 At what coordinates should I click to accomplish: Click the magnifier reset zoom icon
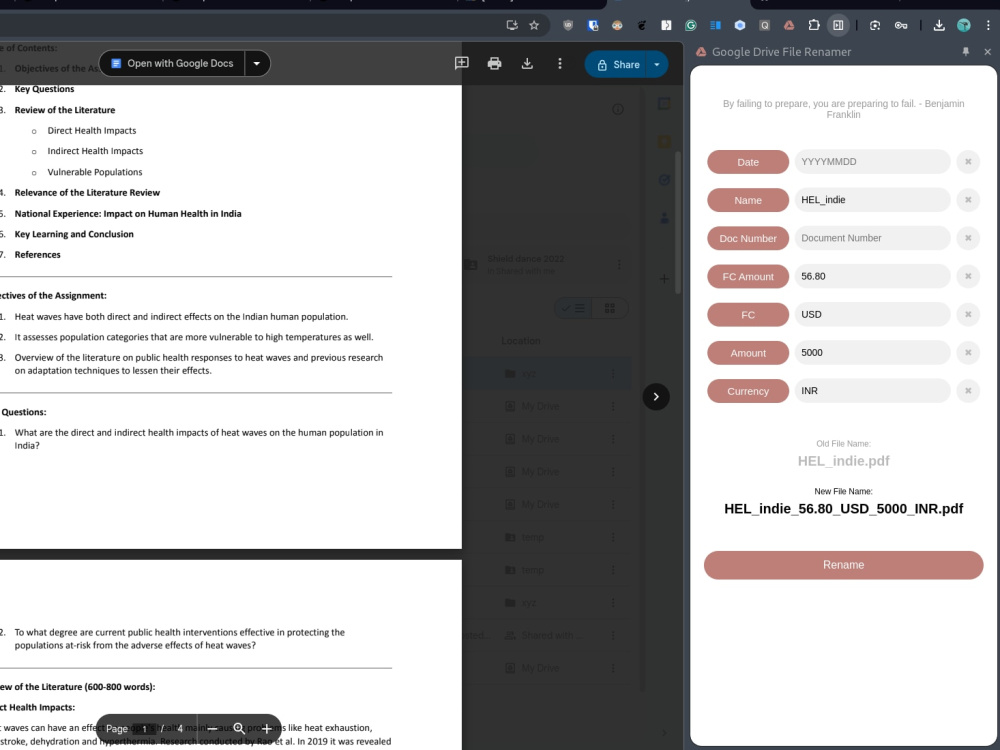pyautogui.click(x=239, y=728)
